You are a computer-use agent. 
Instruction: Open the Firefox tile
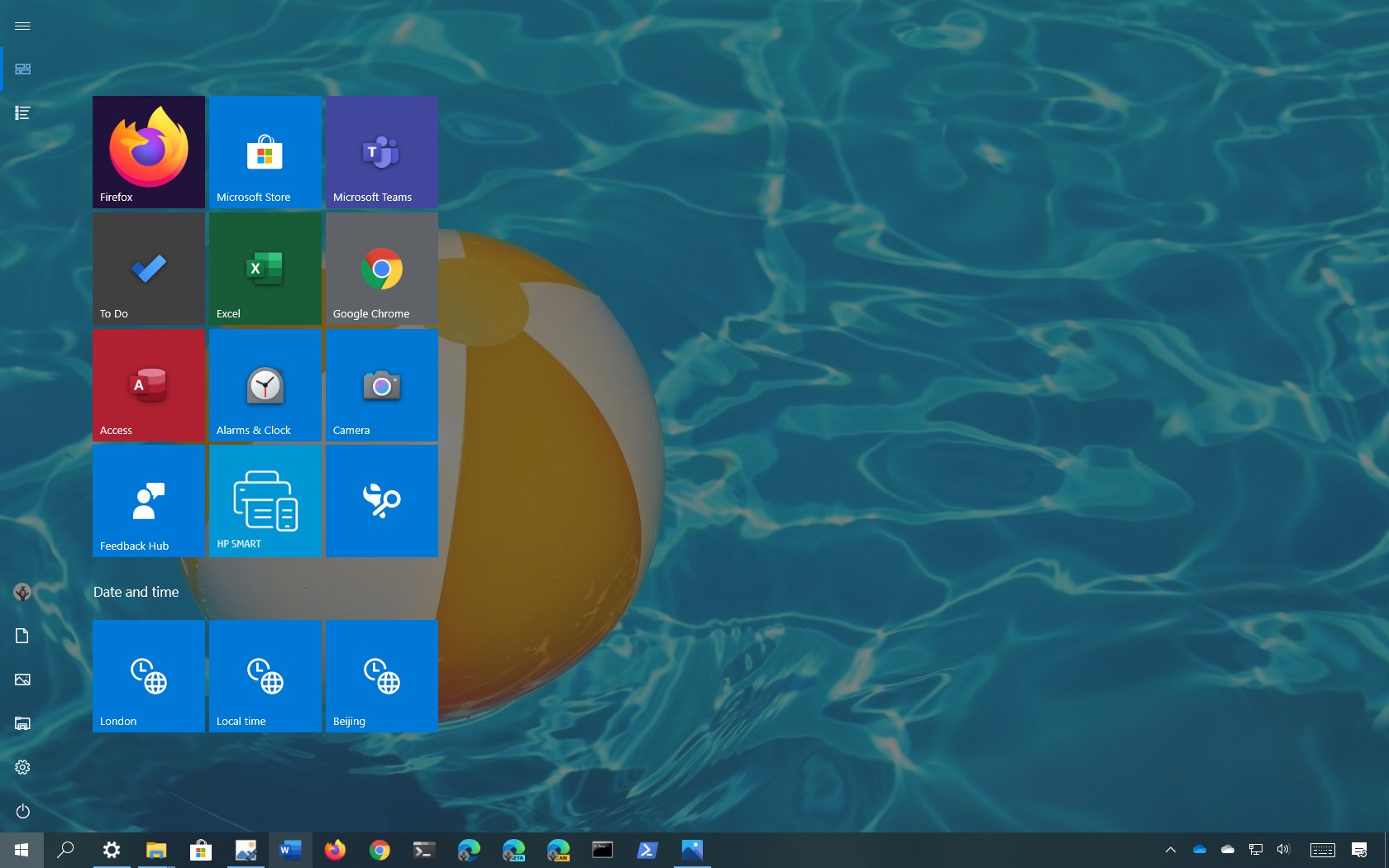(x=149, y=152)
